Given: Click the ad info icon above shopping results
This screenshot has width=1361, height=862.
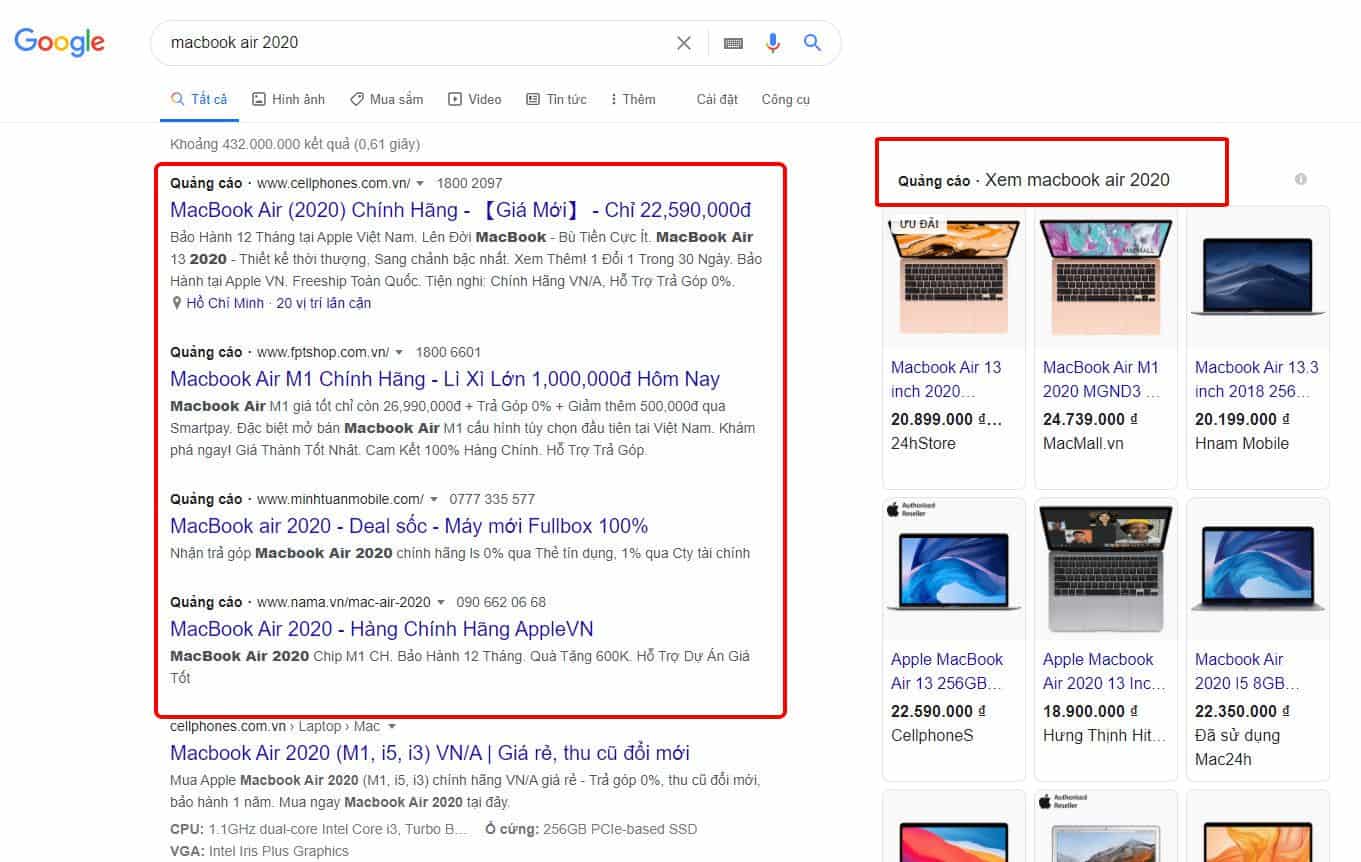Looking at the screenshot, I should coord(1300,179).
